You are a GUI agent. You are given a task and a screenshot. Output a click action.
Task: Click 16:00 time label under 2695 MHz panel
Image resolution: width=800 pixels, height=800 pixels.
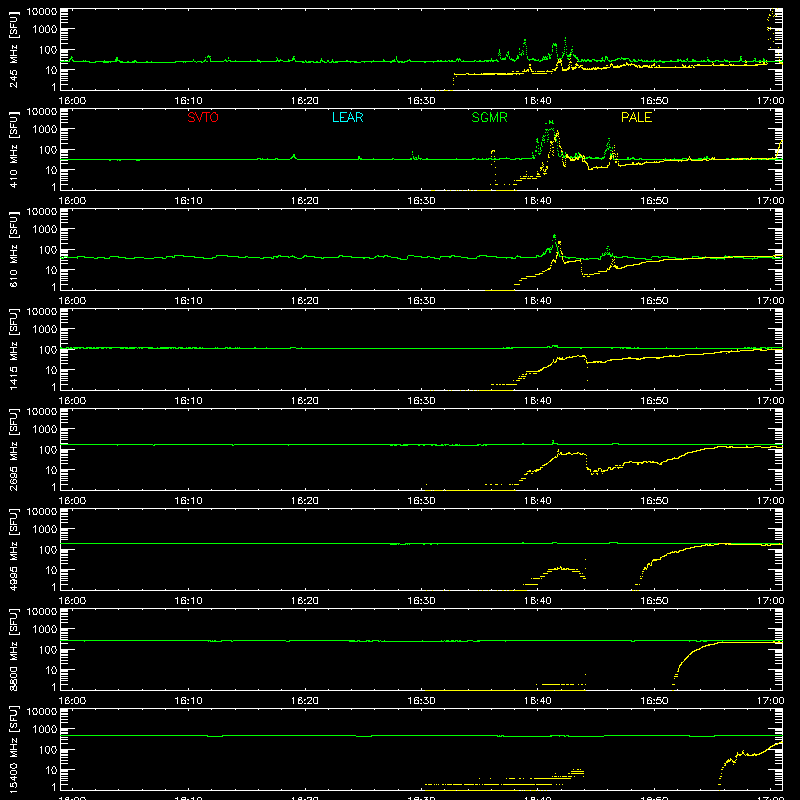[x=72, y=501]
